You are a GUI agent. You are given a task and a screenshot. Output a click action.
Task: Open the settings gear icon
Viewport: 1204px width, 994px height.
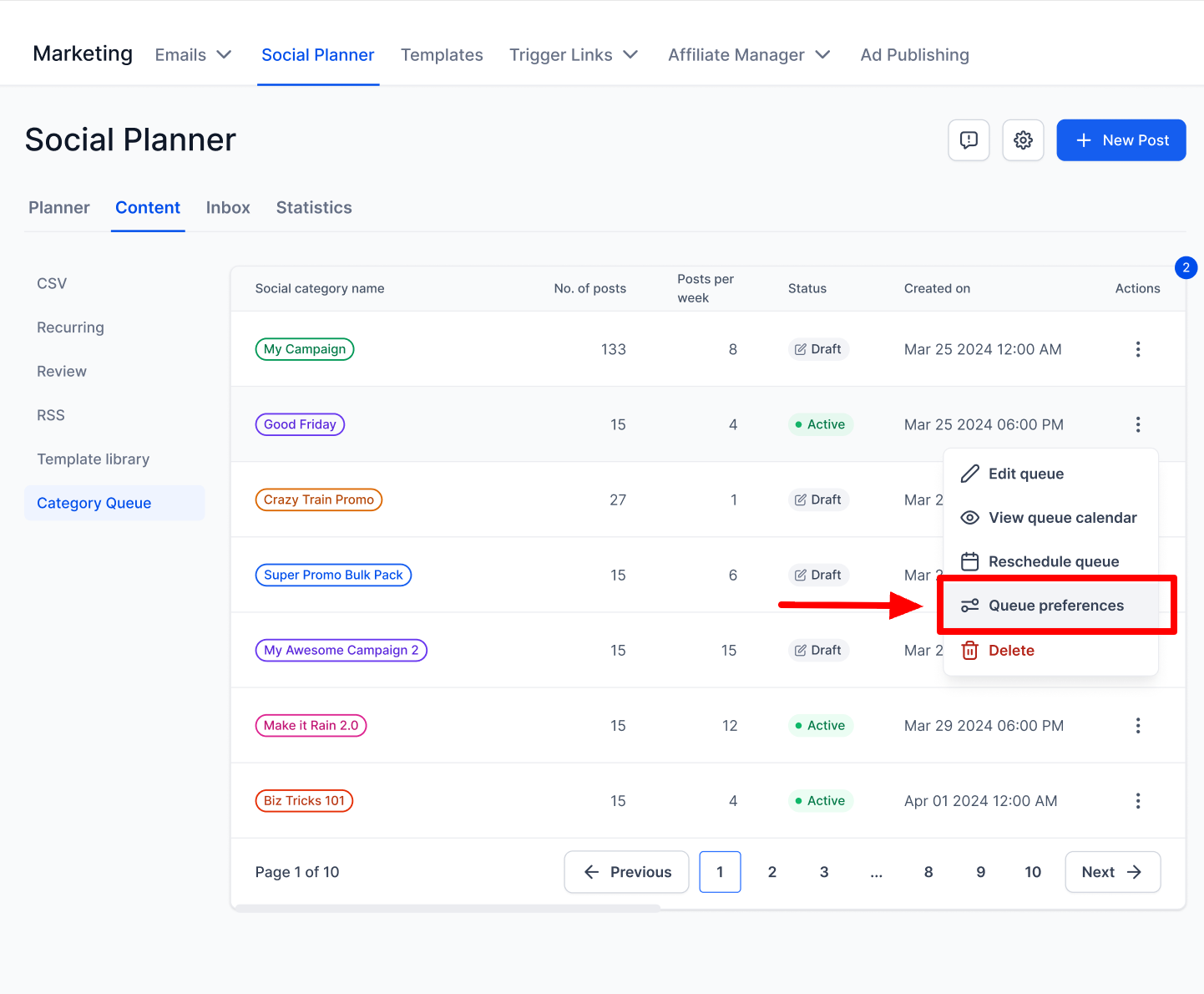click(1023, 140)
